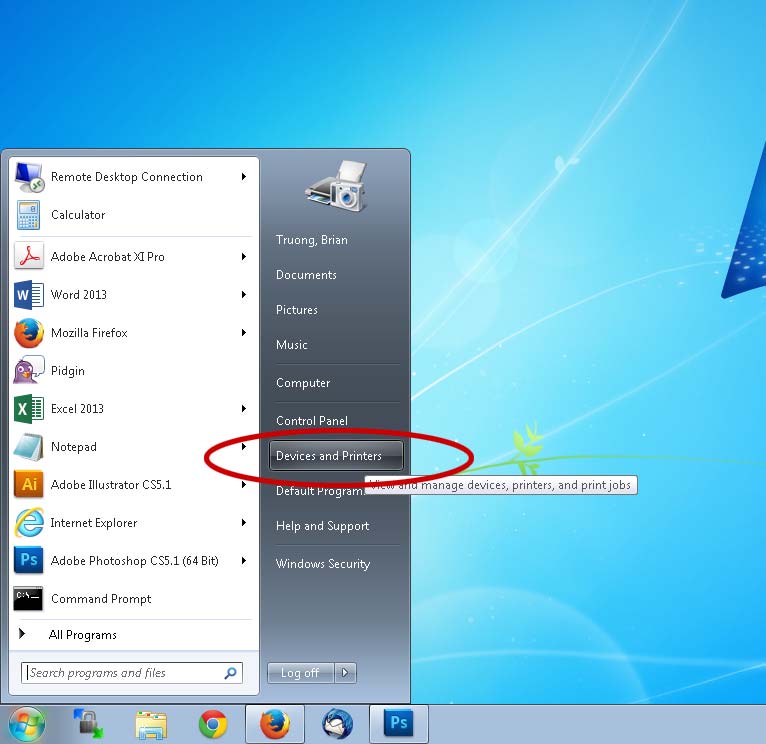Expand Word 2013 jump list arrow

[x=244, y=295]
